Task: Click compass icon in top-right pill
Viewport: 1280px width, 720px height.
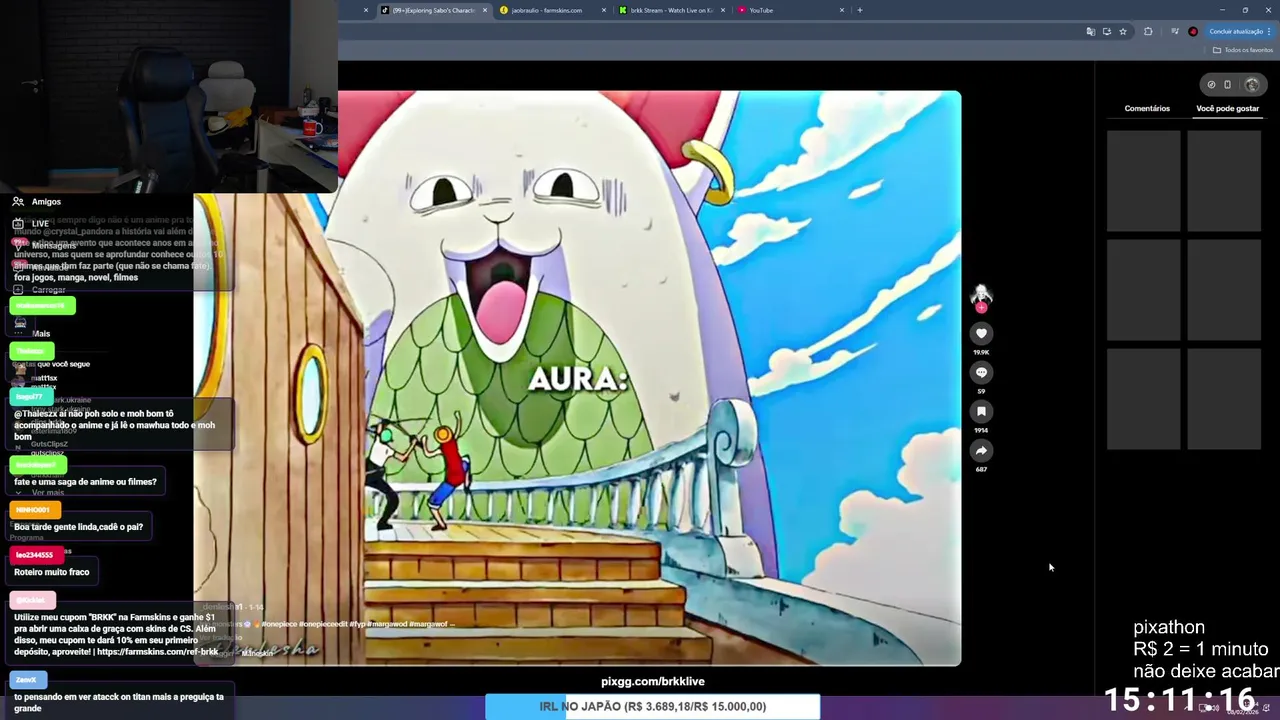Action: point(1211,84)
